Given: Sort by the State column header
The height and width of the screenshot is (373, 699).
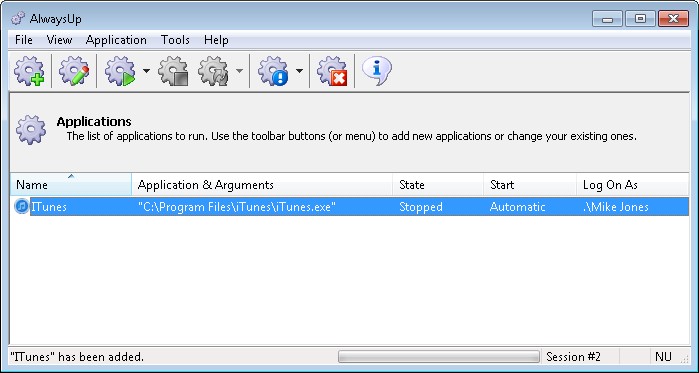Looking at the screenshot, I should [438, 184].
